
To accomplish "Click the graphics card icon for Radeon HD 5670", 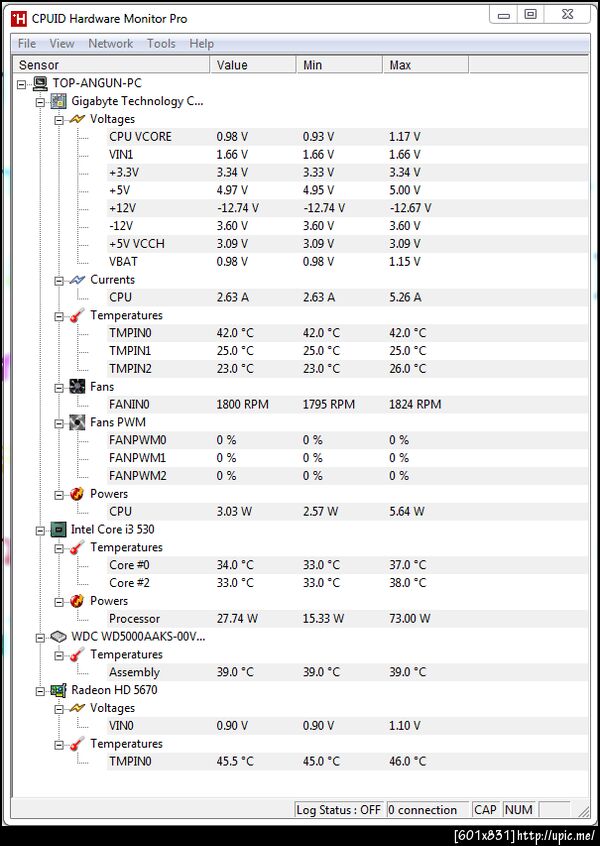I will click(58, 690).
